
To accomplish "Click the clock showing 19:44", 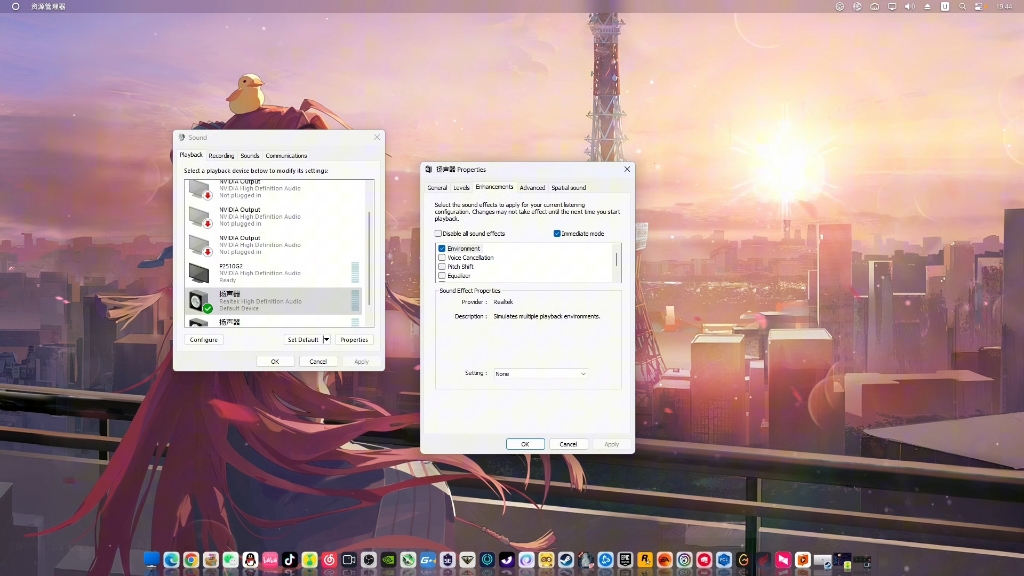I will point(1004,7).
